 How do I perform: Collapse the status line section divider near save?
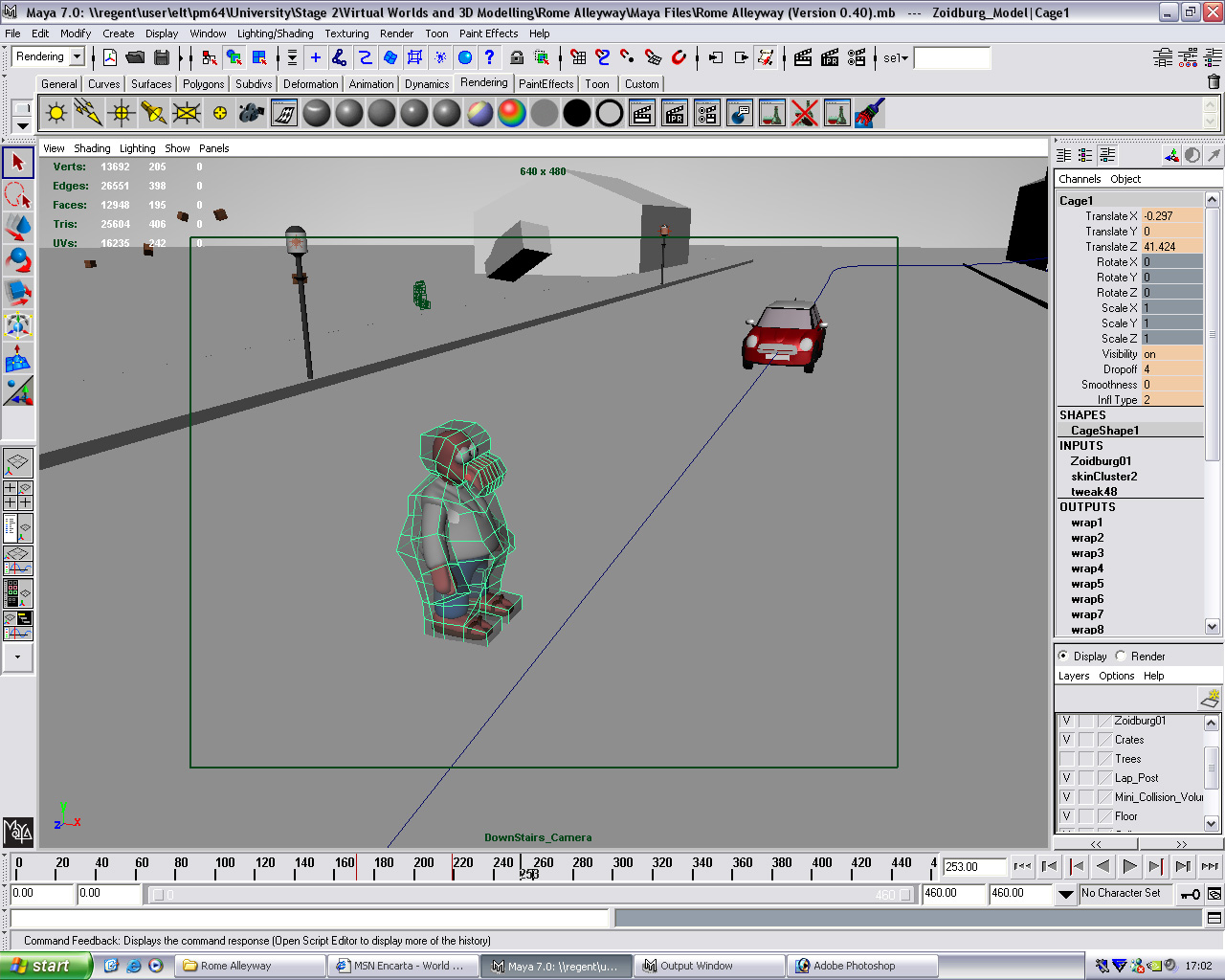(182, 58)
